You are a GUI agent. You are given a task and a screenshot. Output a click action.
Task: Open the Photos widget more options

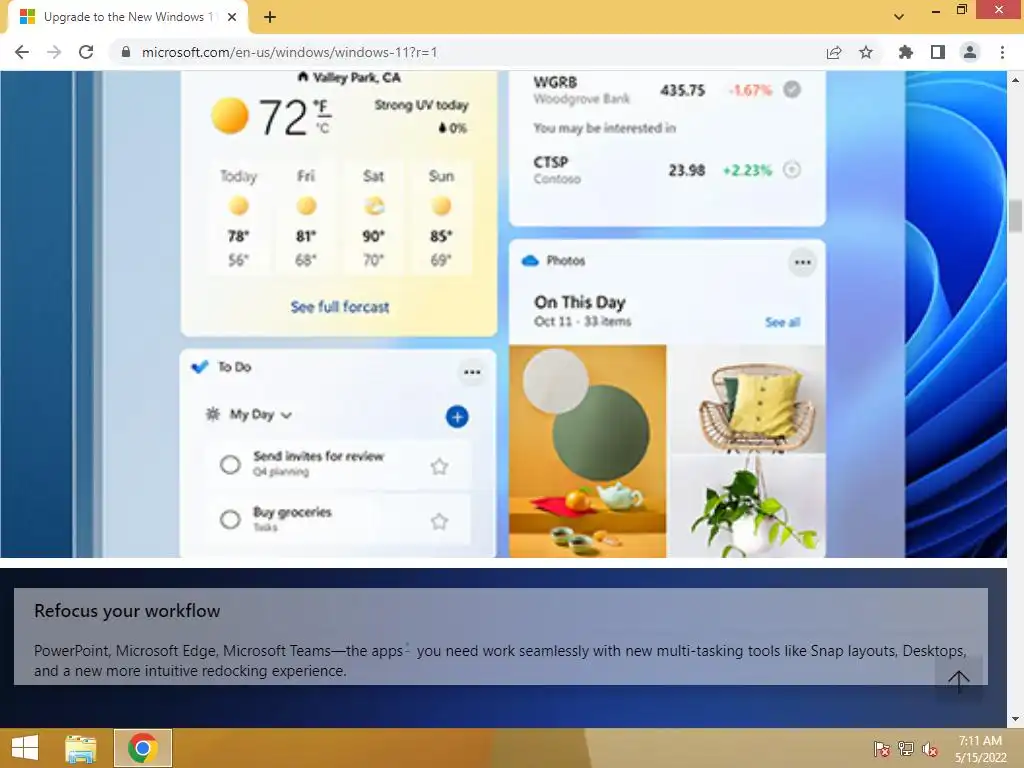803,263
